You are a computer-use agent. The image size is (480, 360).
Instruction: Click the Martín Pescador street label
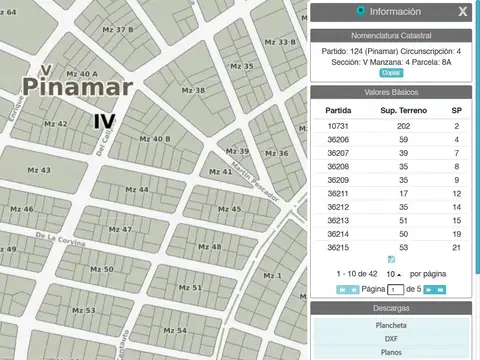point(255,182)
